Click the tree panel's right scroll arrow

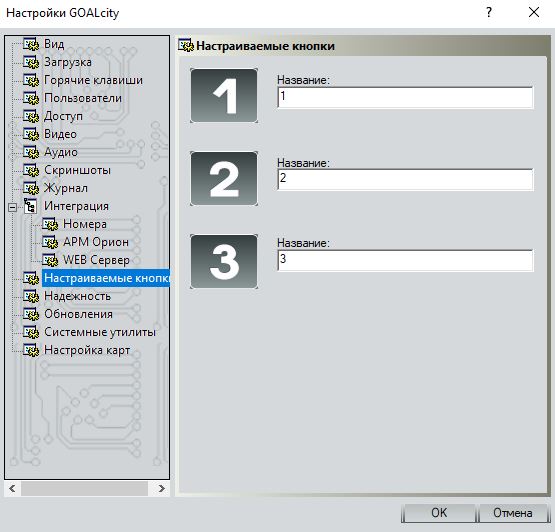(161, 489)
